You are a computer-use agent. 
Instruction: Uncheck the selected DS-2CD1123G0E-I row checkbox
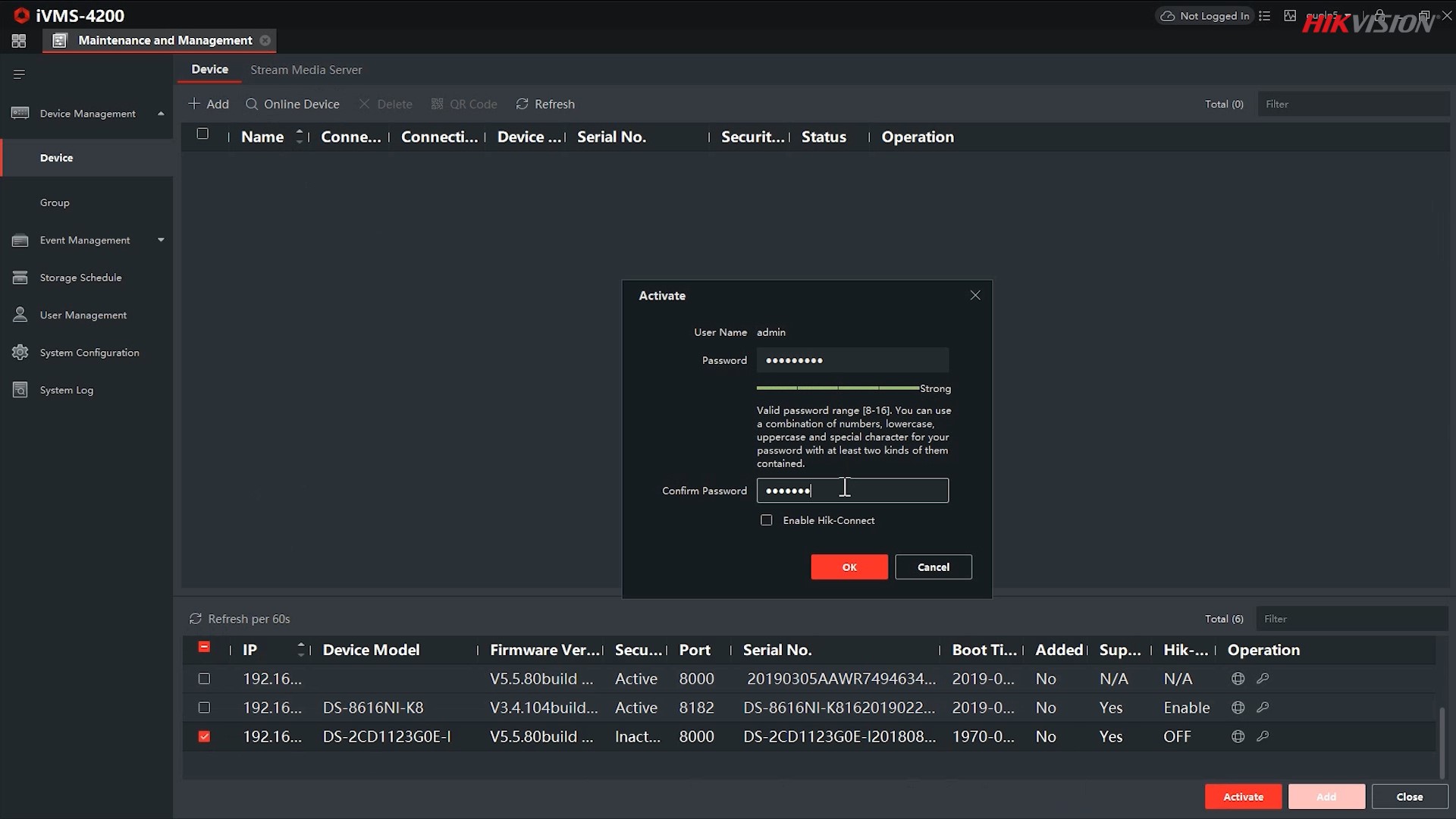point(203,736)
